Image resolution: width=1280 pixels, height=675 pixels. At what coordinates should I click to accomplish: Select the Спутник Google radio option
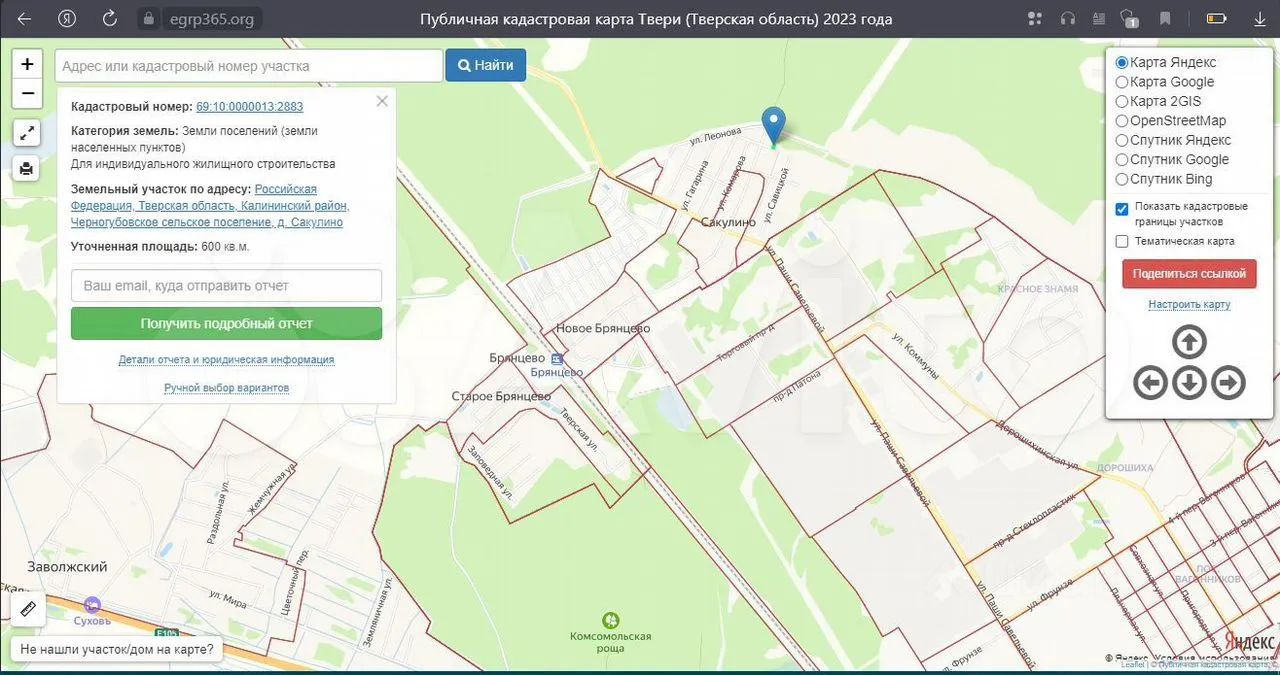point(1122,160)
